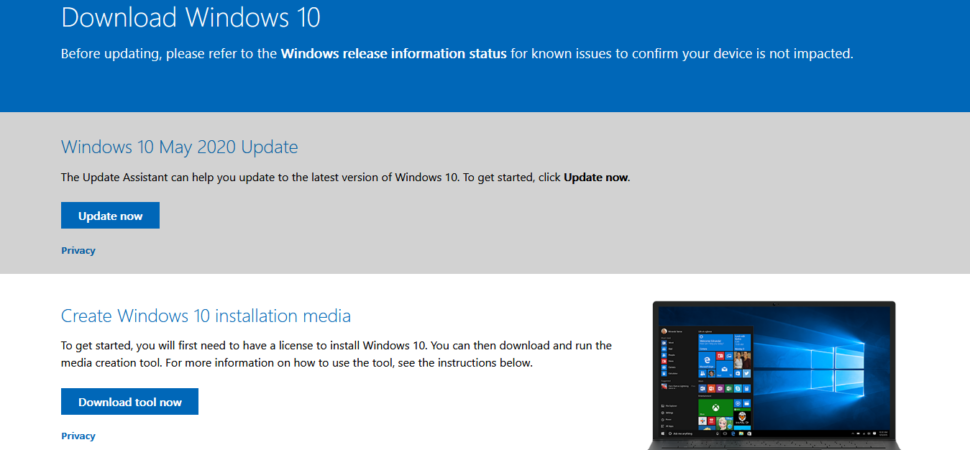Select the Windows 10 May 2020 Update heading
This screenshot has width=970, height=450.
point(179,147)
